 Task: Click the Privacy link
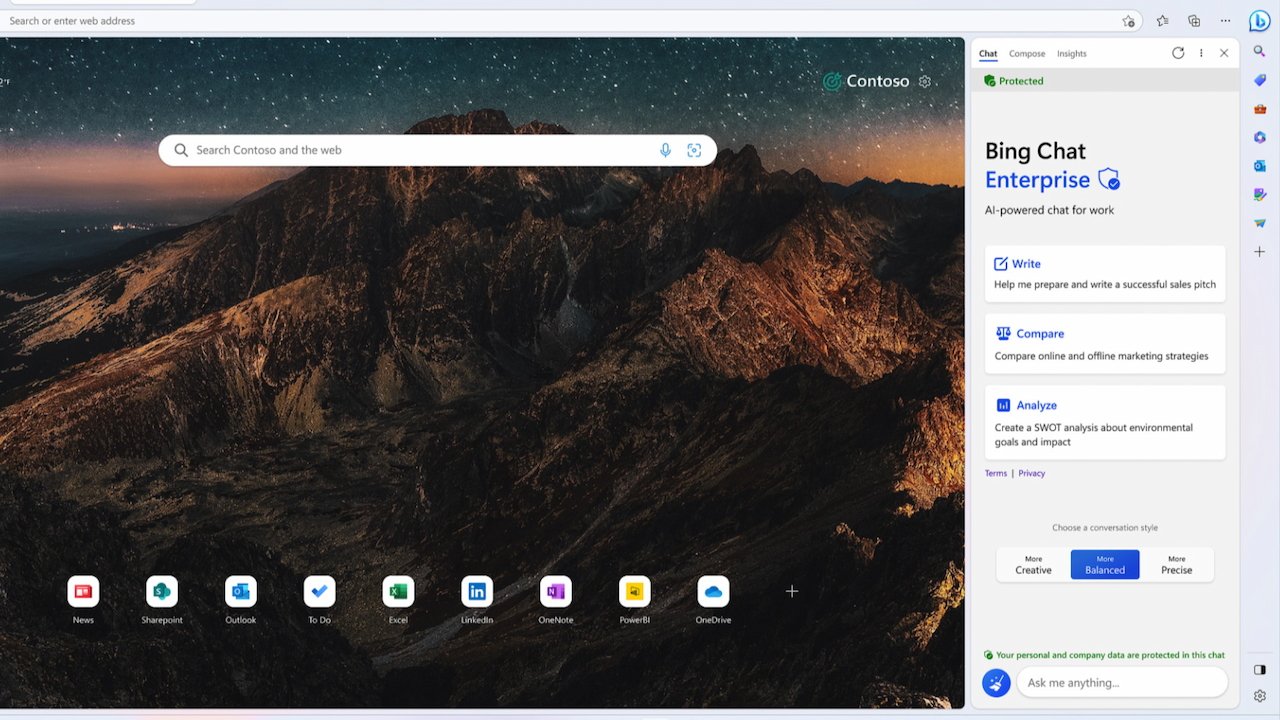[x=1031, y=473]
